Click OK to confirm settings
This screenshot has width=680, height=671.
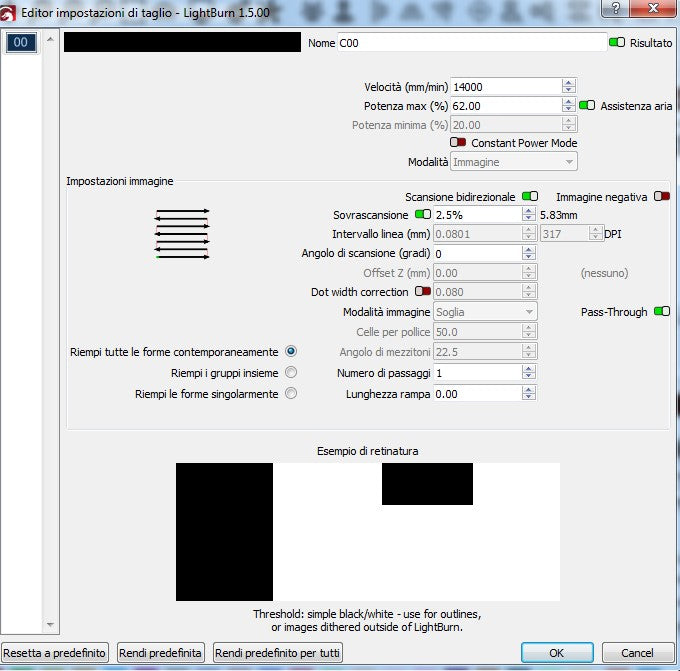pyautogui.click(x=557, y=653)
